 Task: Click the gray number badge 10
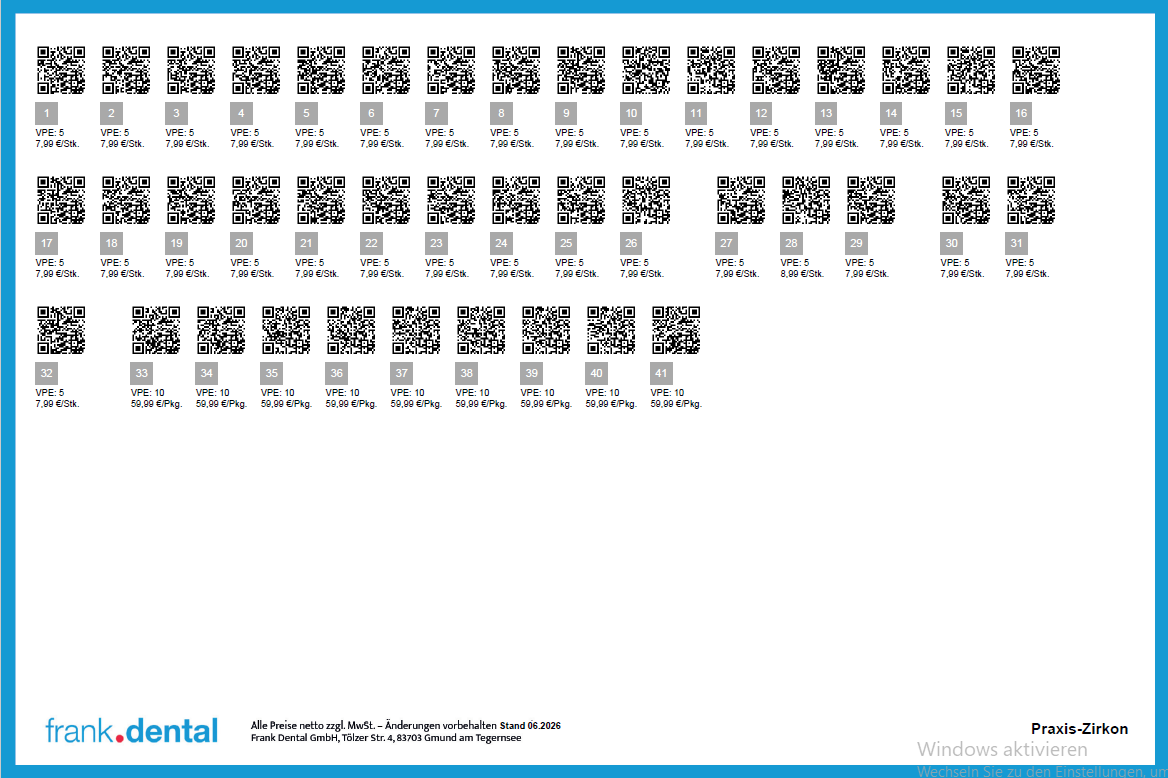[631, 113]
